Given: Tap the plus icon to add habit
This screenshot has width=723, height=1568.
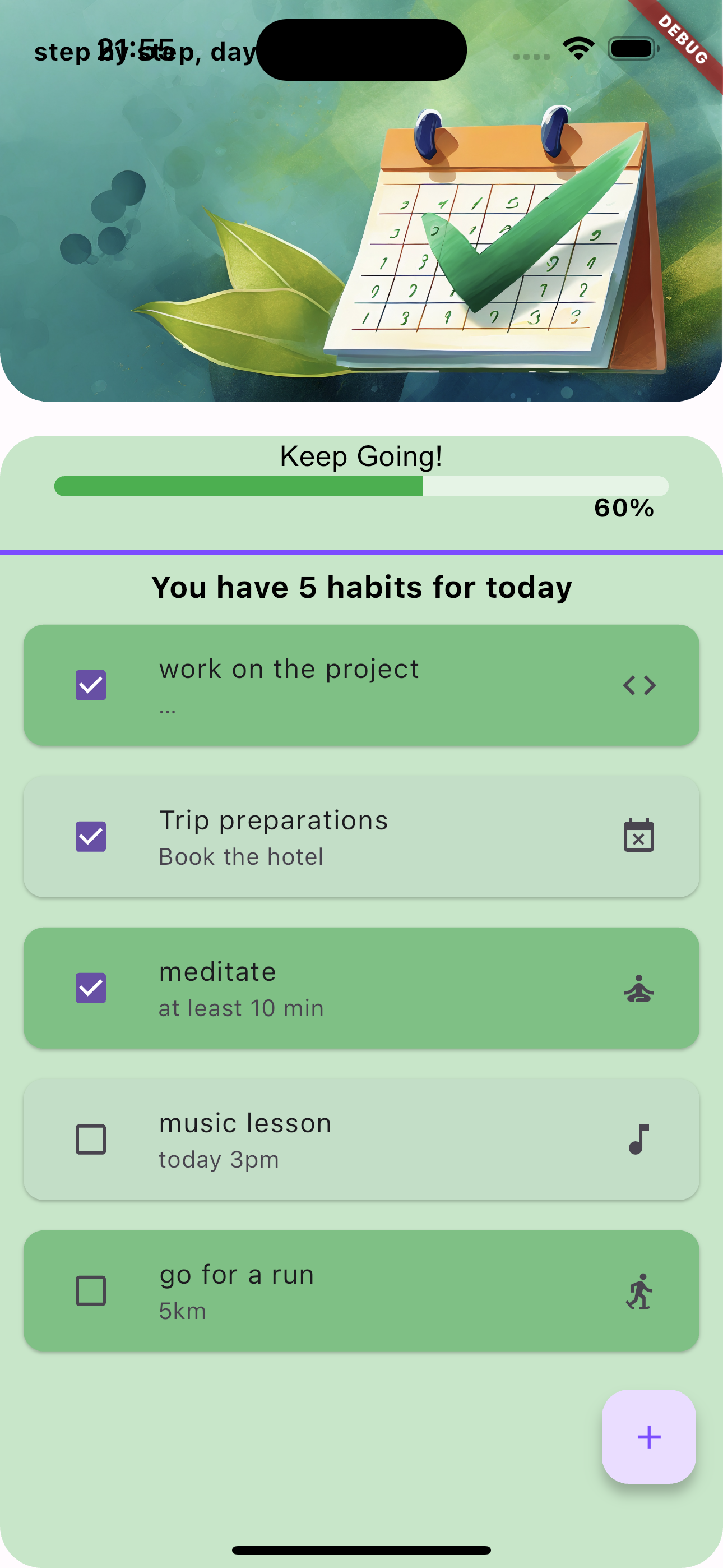Looking at the screenshot, I should (x=649, y=1437).
